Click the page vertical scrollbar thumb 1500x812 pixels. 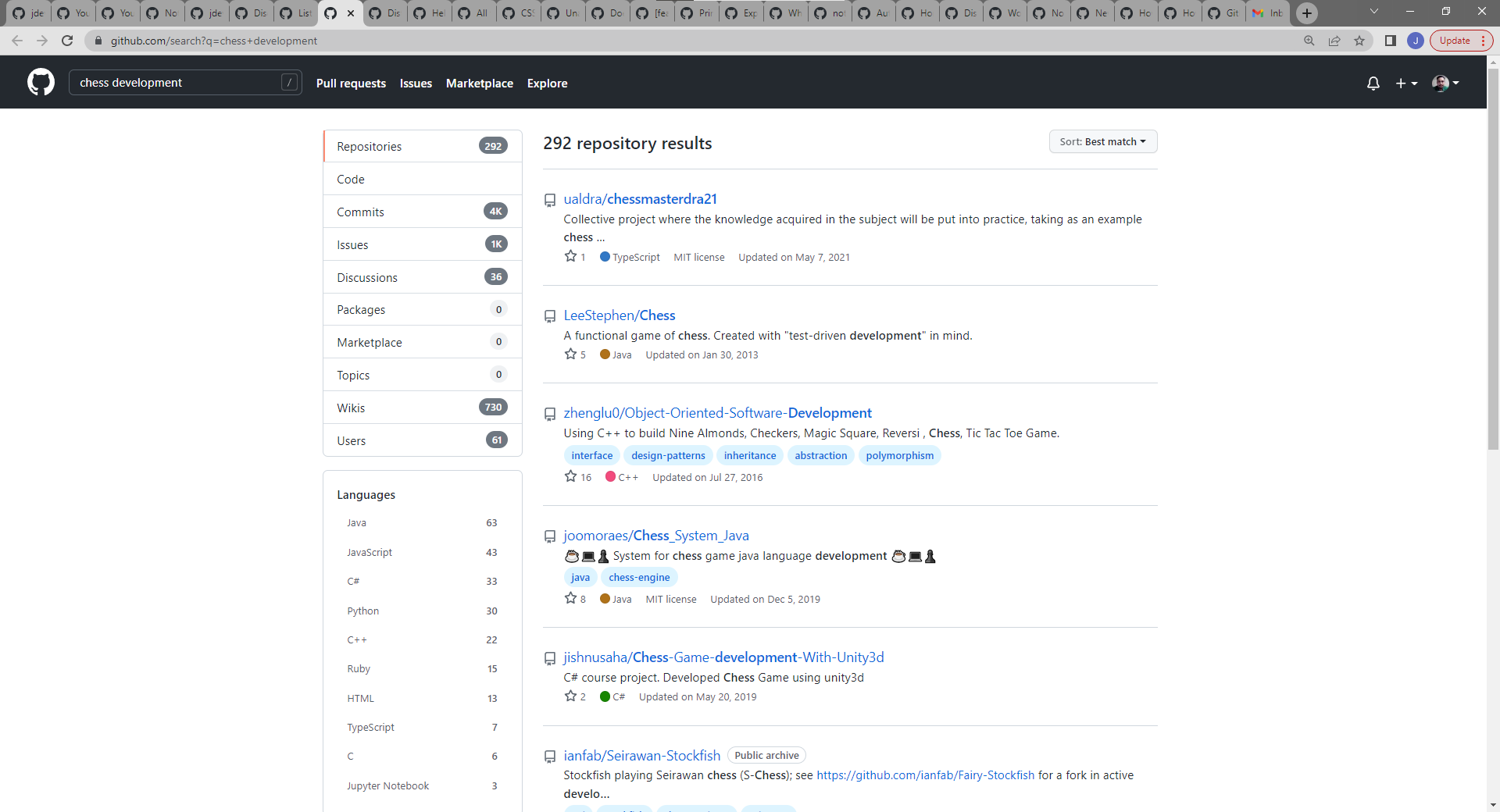pyautogui.click(x=1493, y=258)
